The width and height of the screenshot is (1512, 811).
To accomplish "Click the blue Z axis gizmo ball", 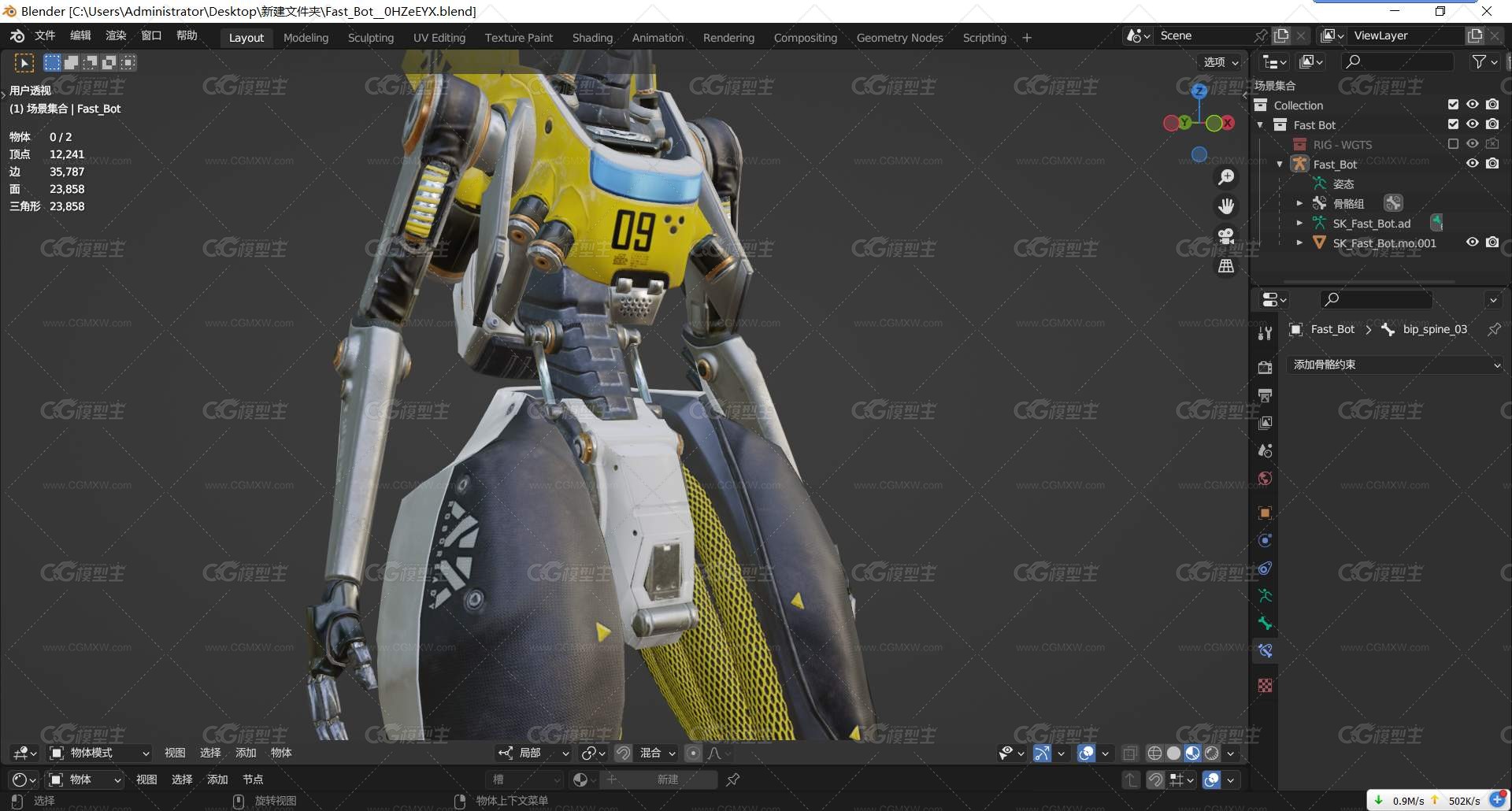I will tap(1199, 91).
